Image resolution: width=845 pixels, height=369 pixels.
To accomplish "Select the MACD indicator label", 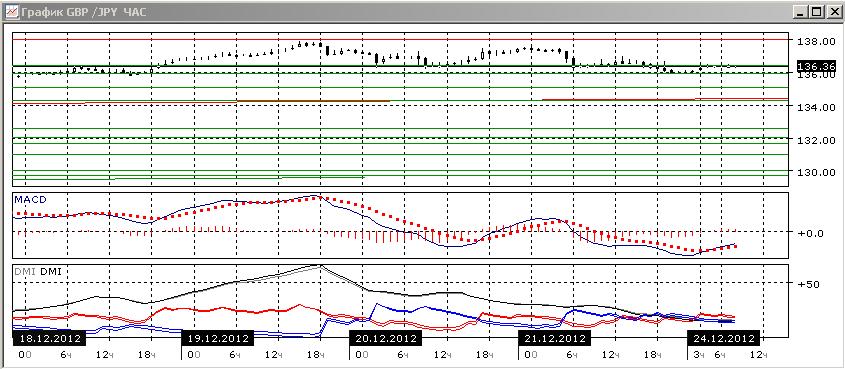I will click(30, 199).
